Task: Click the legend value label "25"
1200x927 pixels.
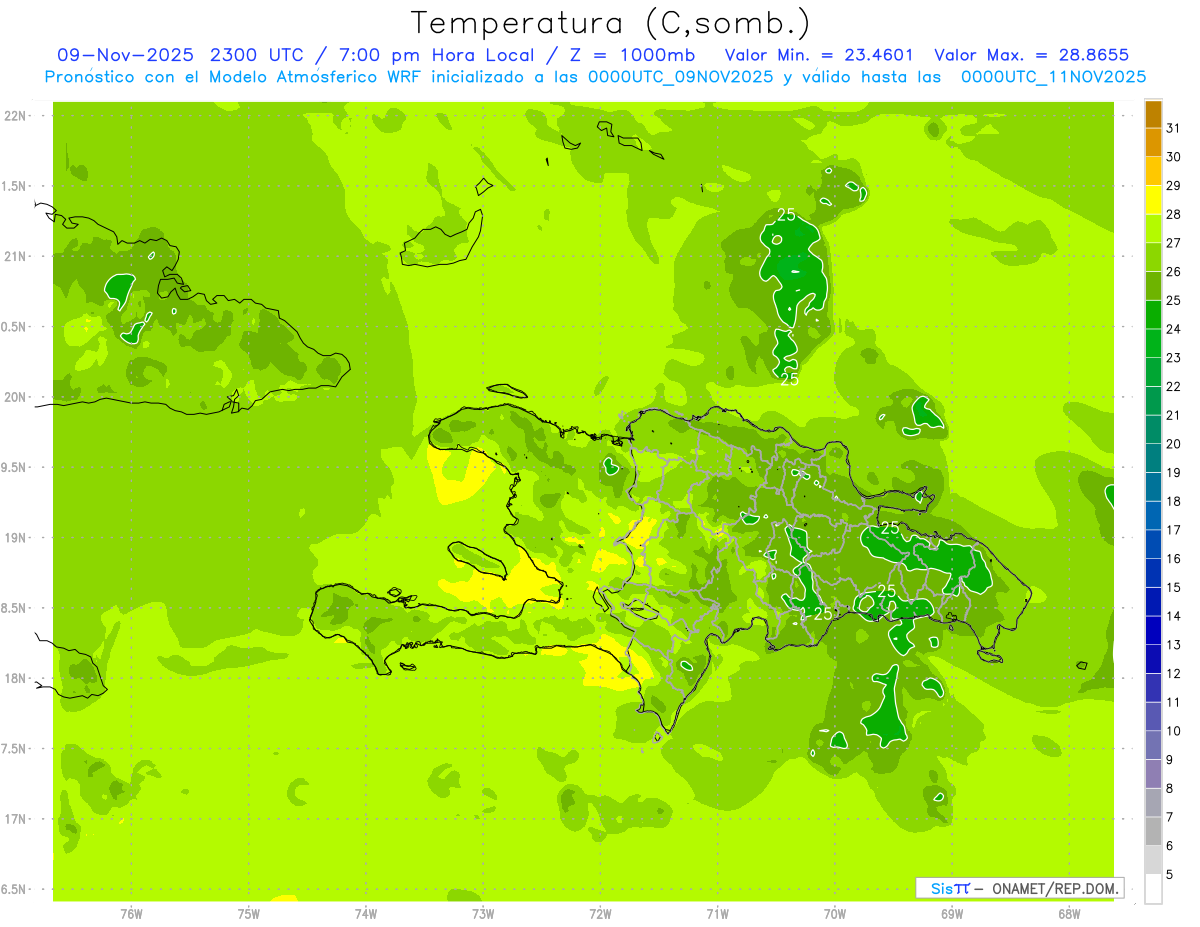Action: [x=1174, y=300]
